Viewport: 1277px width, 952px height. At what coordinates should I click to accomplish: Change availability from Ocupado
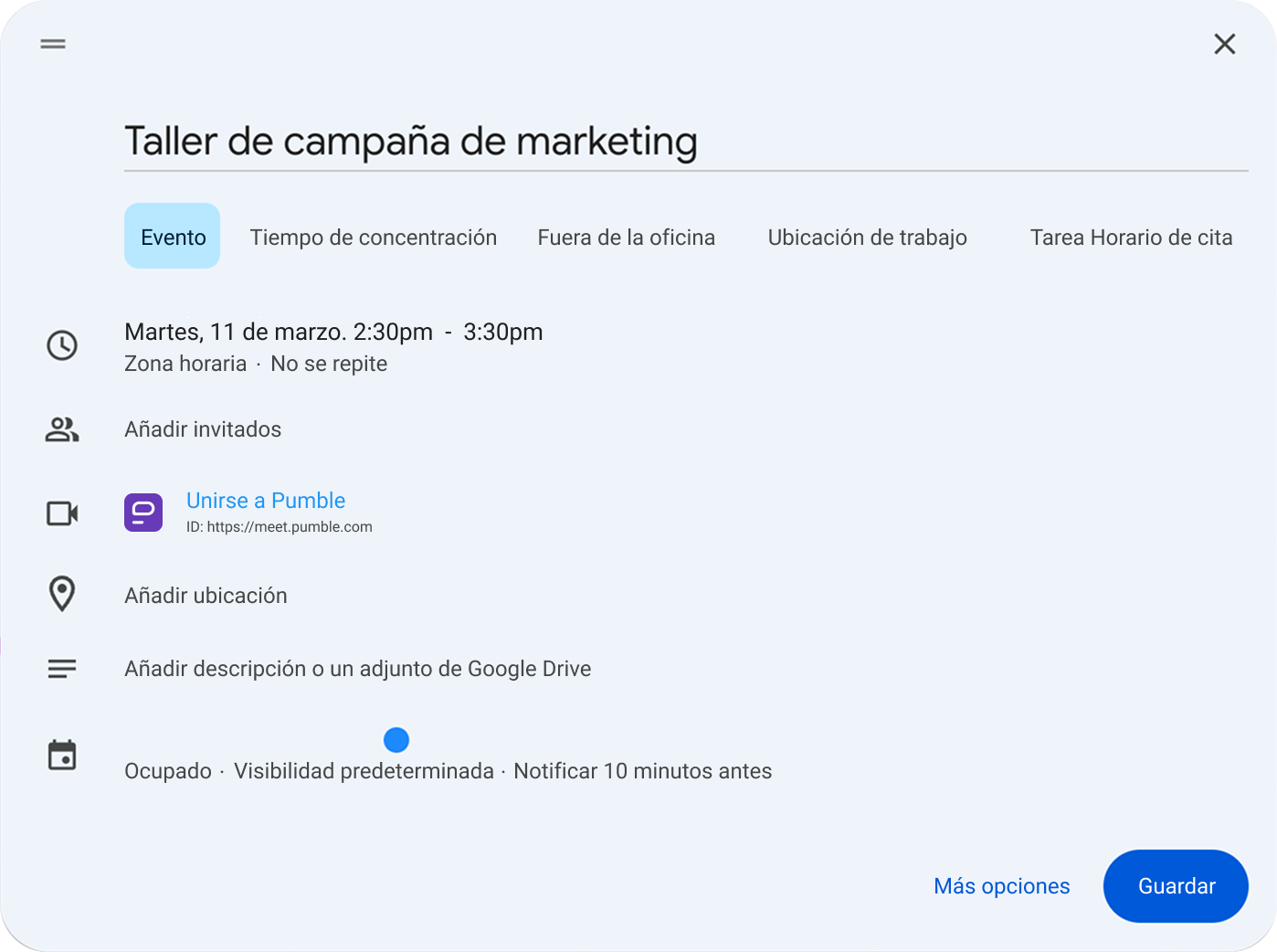click(168, 770)
